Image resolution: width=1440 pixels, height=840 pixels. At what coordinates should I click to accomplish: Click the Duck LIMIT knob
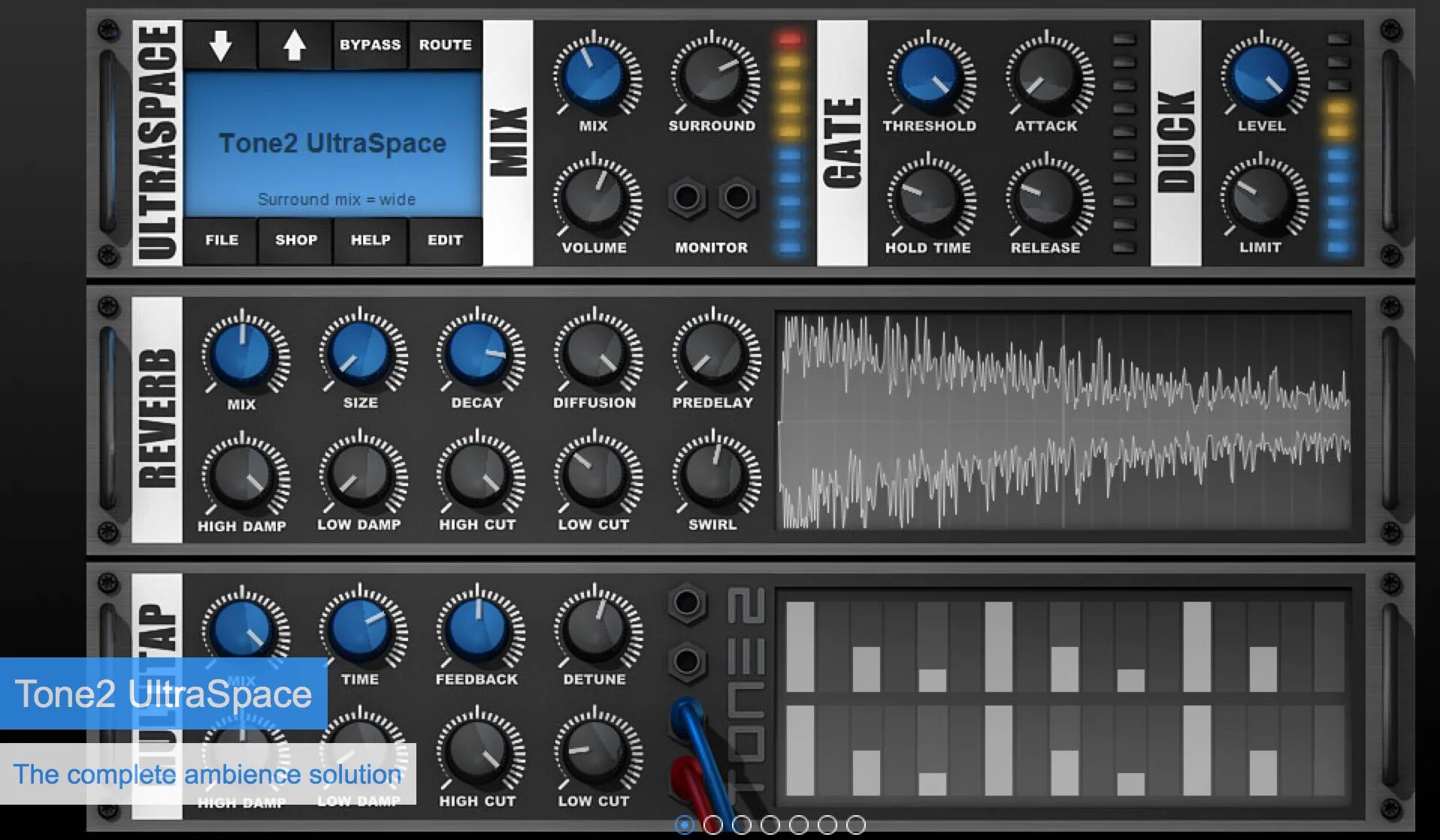[1263, 198]
